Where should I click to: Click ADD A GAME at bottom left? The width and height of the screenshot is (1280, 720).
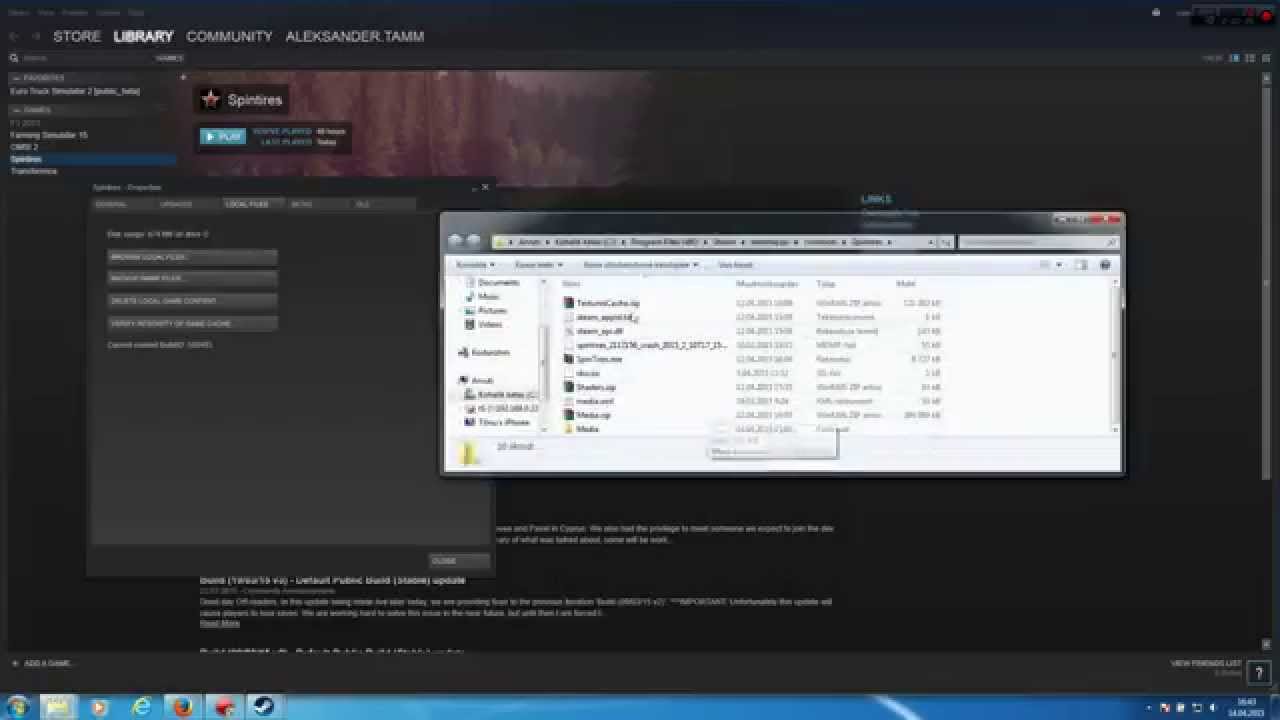pos(42,664)
